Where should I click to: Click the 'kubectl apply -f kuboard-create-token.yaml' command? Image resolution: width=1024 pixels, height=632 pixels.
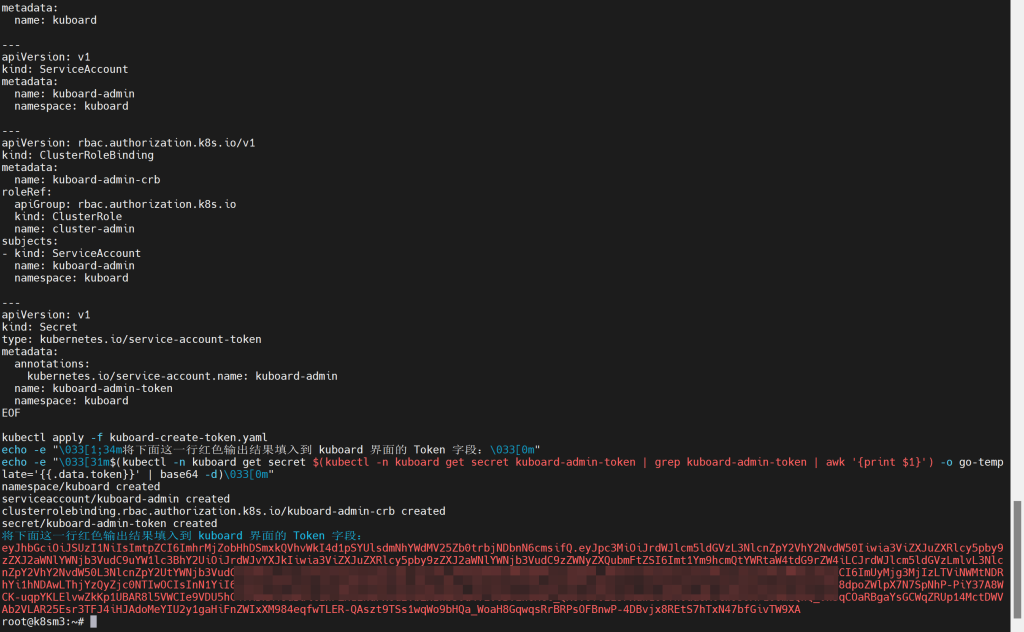pos(136,438)
